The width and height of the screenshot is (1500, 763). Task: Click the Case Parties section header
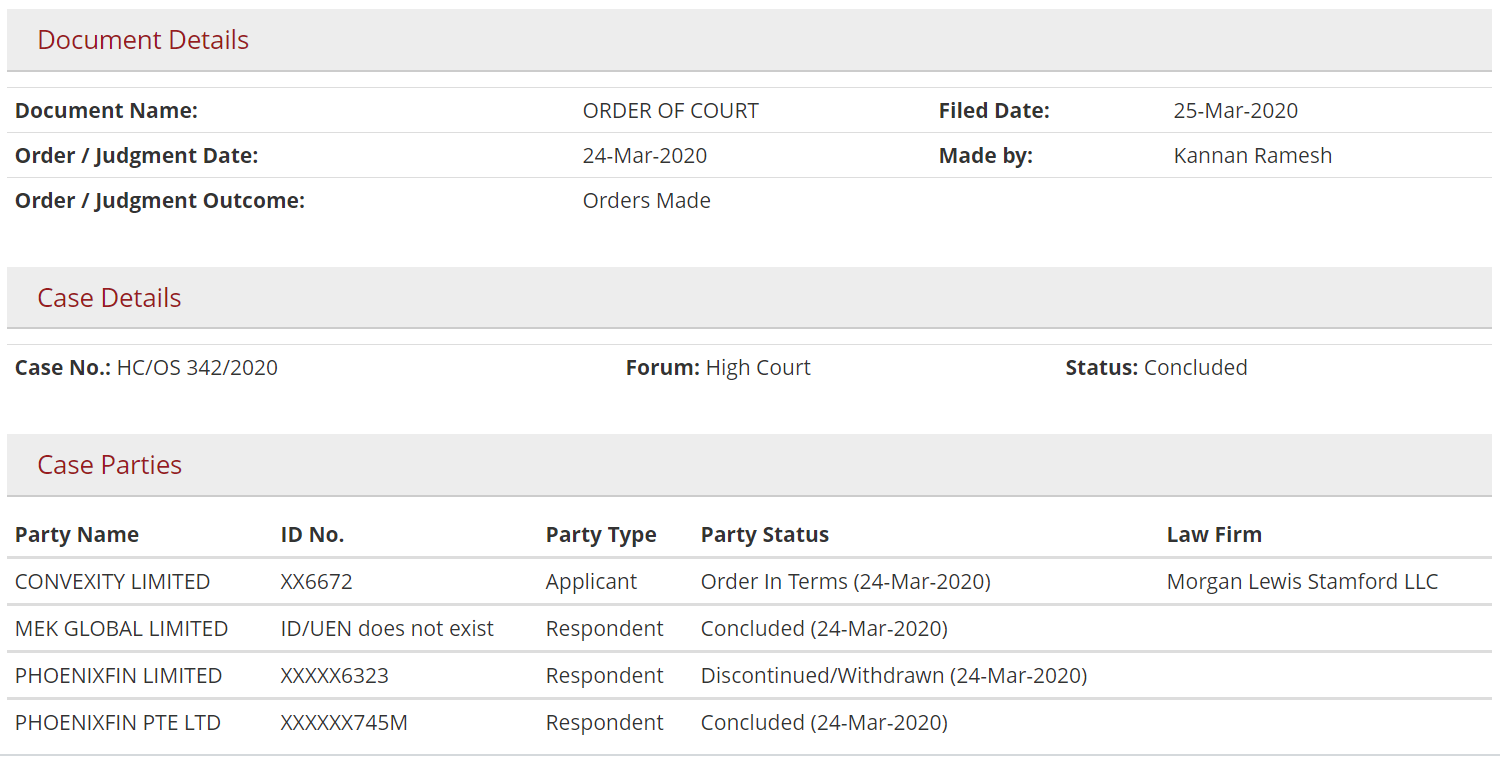click(x=749, y=465)
